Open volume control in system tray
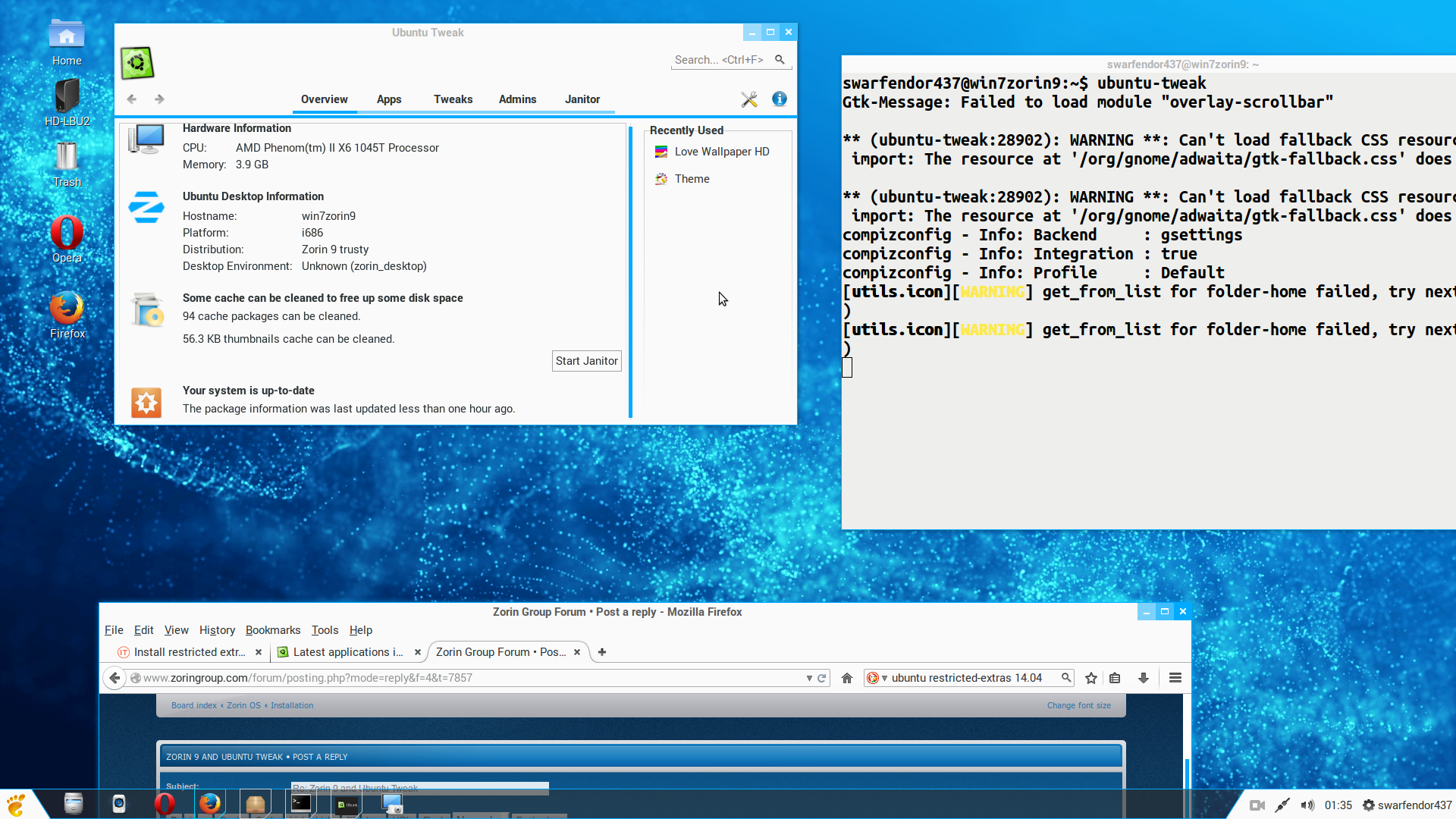This screenshot has height=819, width=1456. (1307, 805)
